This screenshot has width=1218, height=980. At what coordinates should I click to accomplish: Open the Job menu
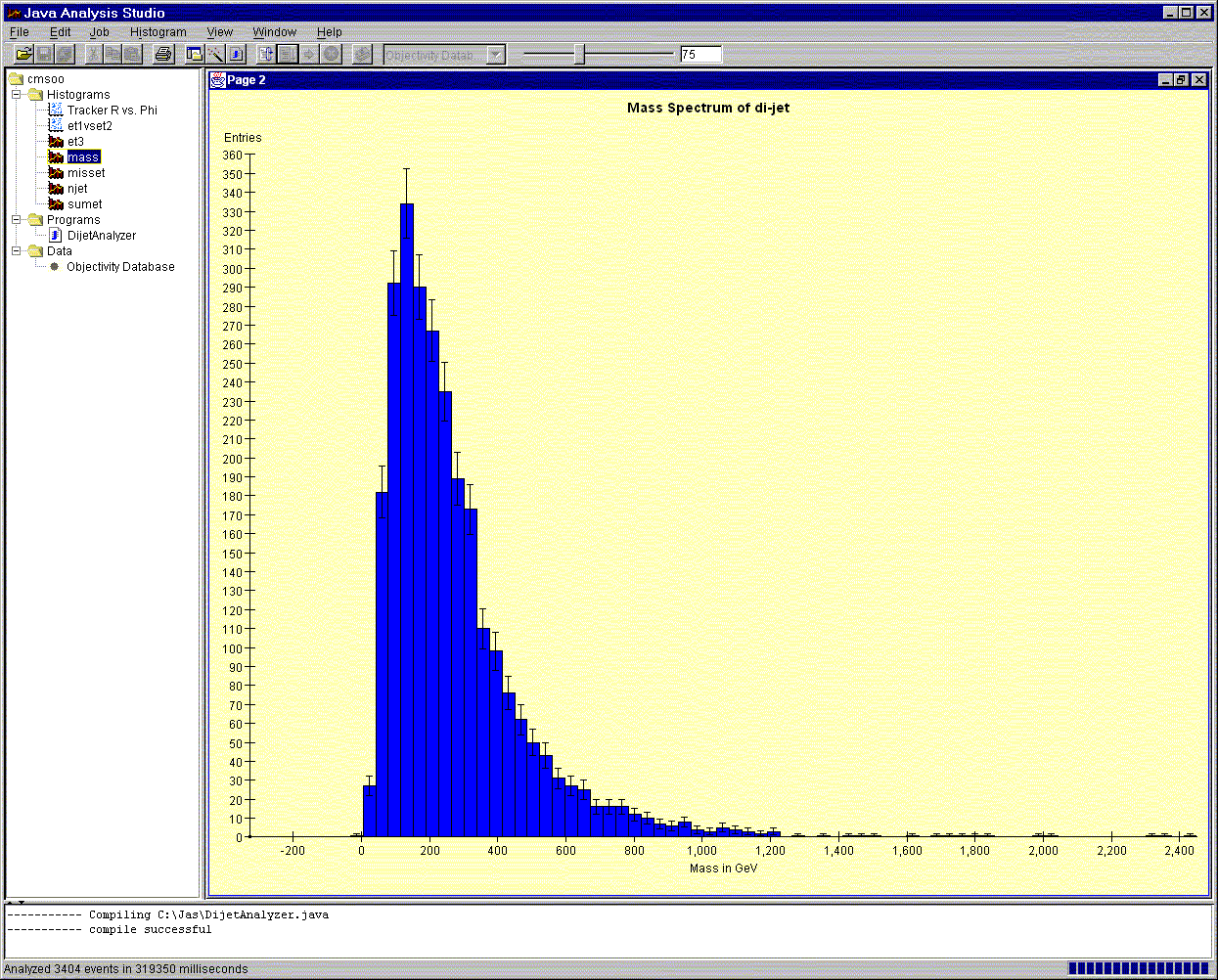pos(99,31)
